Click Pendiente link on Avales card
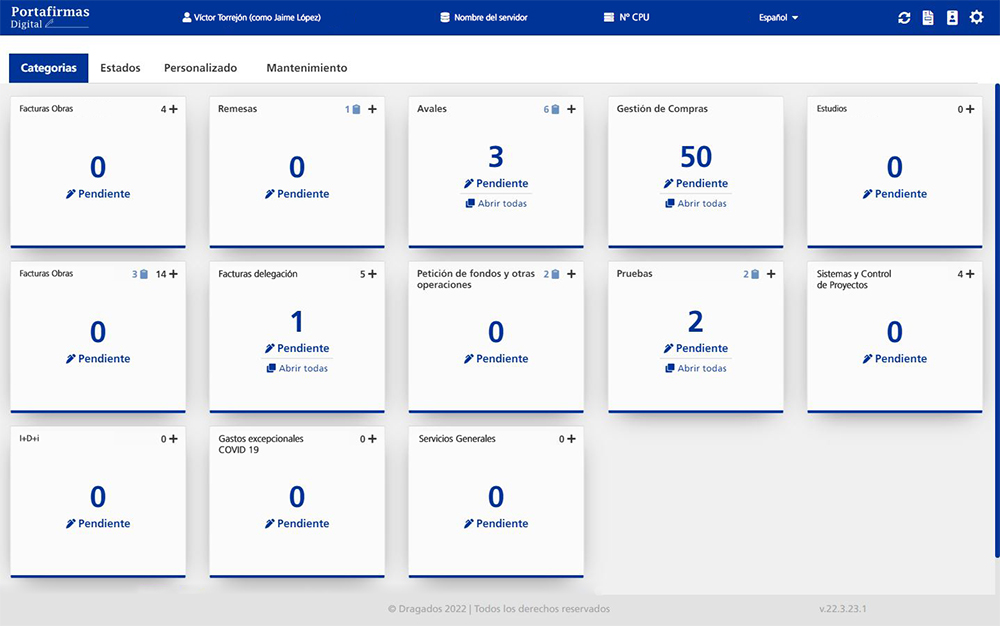This screenshot has width=1000, height=626. click(x=496, y=183)
